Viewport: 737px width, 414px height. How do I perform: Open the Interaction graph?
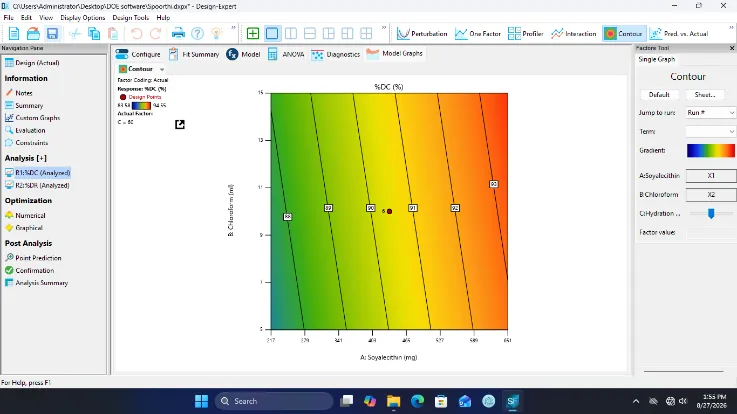[573, 33]
